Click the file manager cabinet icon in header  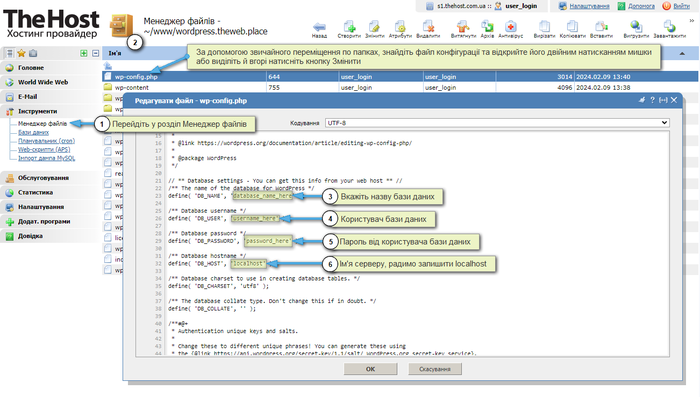click(121, 25)
